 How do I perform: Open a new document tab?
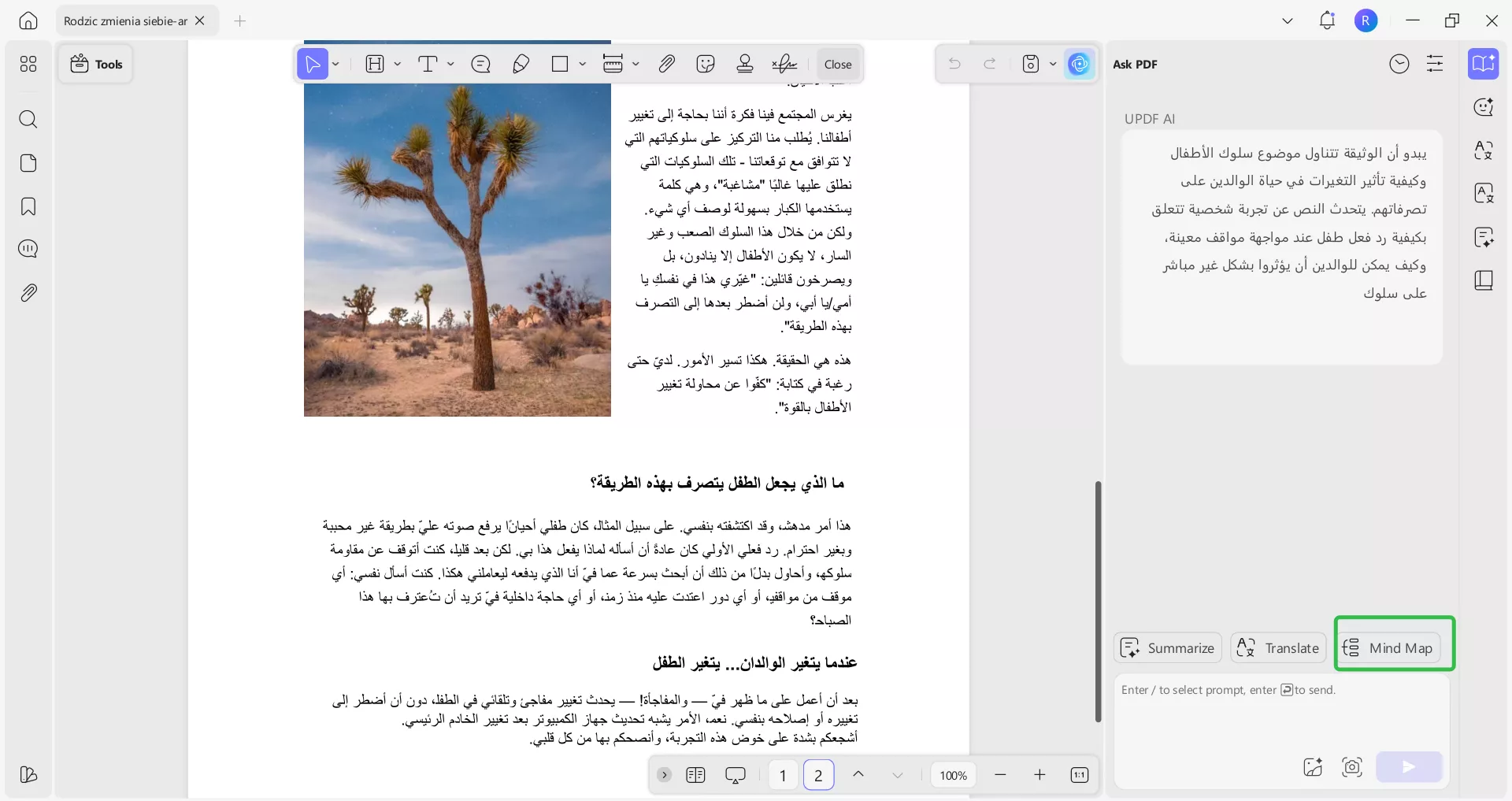(240, 21)
